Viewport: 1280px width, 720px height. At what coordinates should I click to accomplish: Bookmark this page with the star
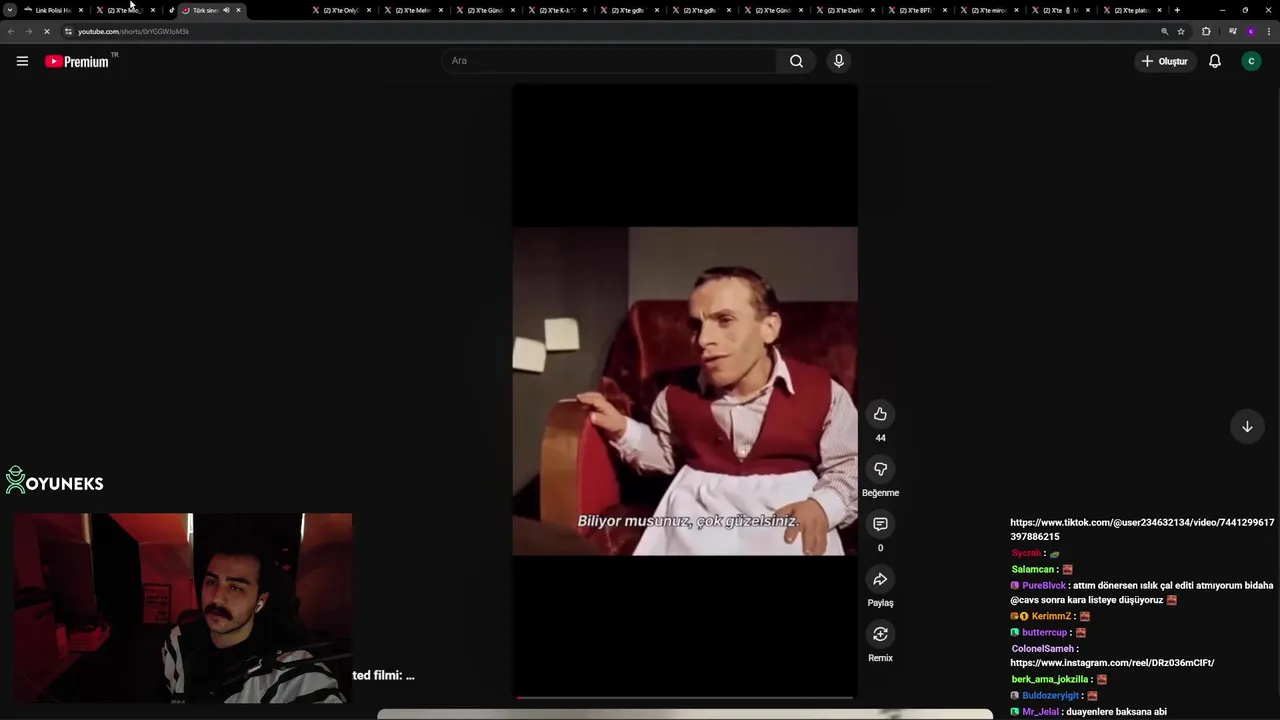[x=1181, y=31]
